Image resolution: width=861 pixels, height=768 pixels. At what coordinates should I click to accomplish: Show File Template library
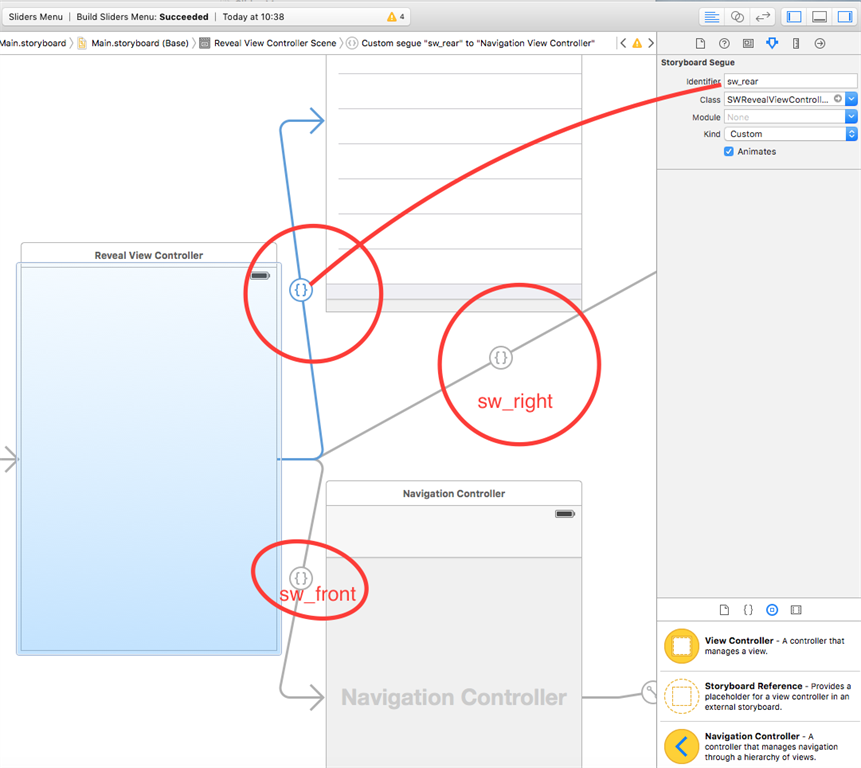point(724,610)
